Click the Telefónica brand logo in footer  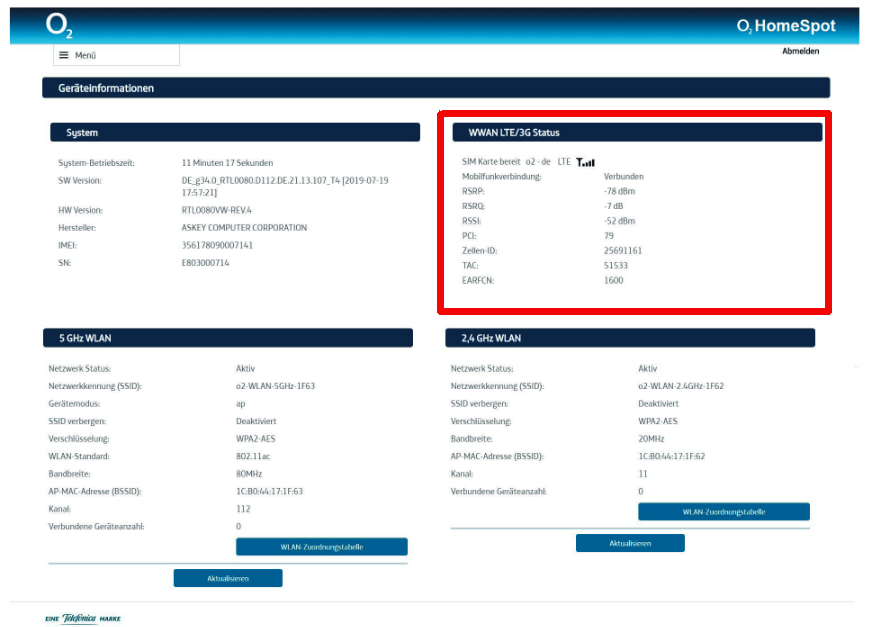(x=82, y=618)
